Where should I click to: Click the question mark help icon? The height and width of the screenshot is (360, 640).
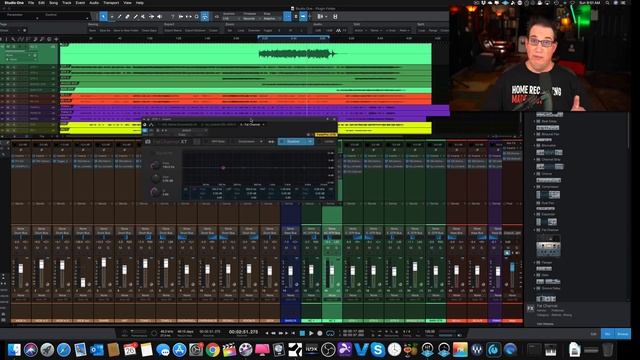pyautogui.click(x=173, y=17)
